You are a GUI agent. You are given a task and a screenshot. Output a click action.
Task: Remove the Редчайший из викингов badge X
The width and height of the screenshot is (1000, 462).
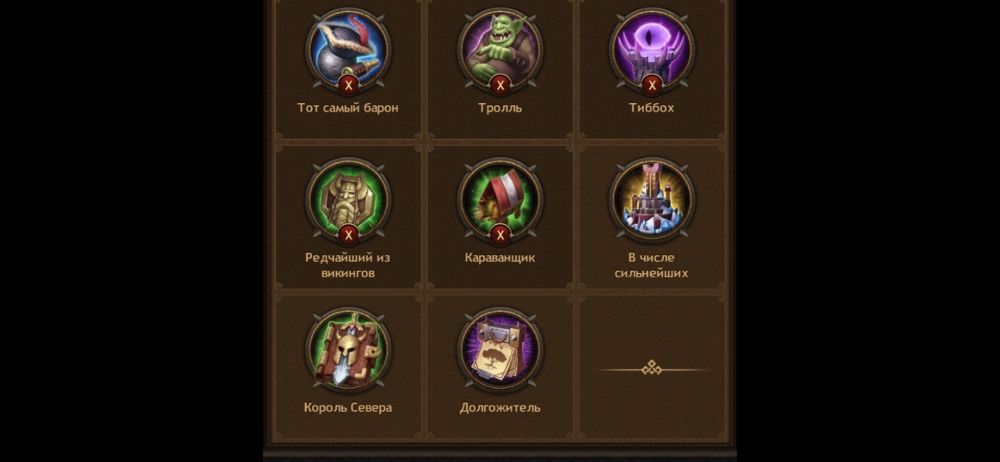tap(348, 235)
